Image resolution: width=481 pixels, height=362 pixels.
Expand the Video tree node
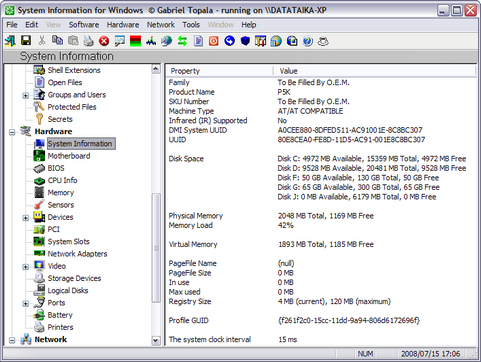[x=25, y=267]
